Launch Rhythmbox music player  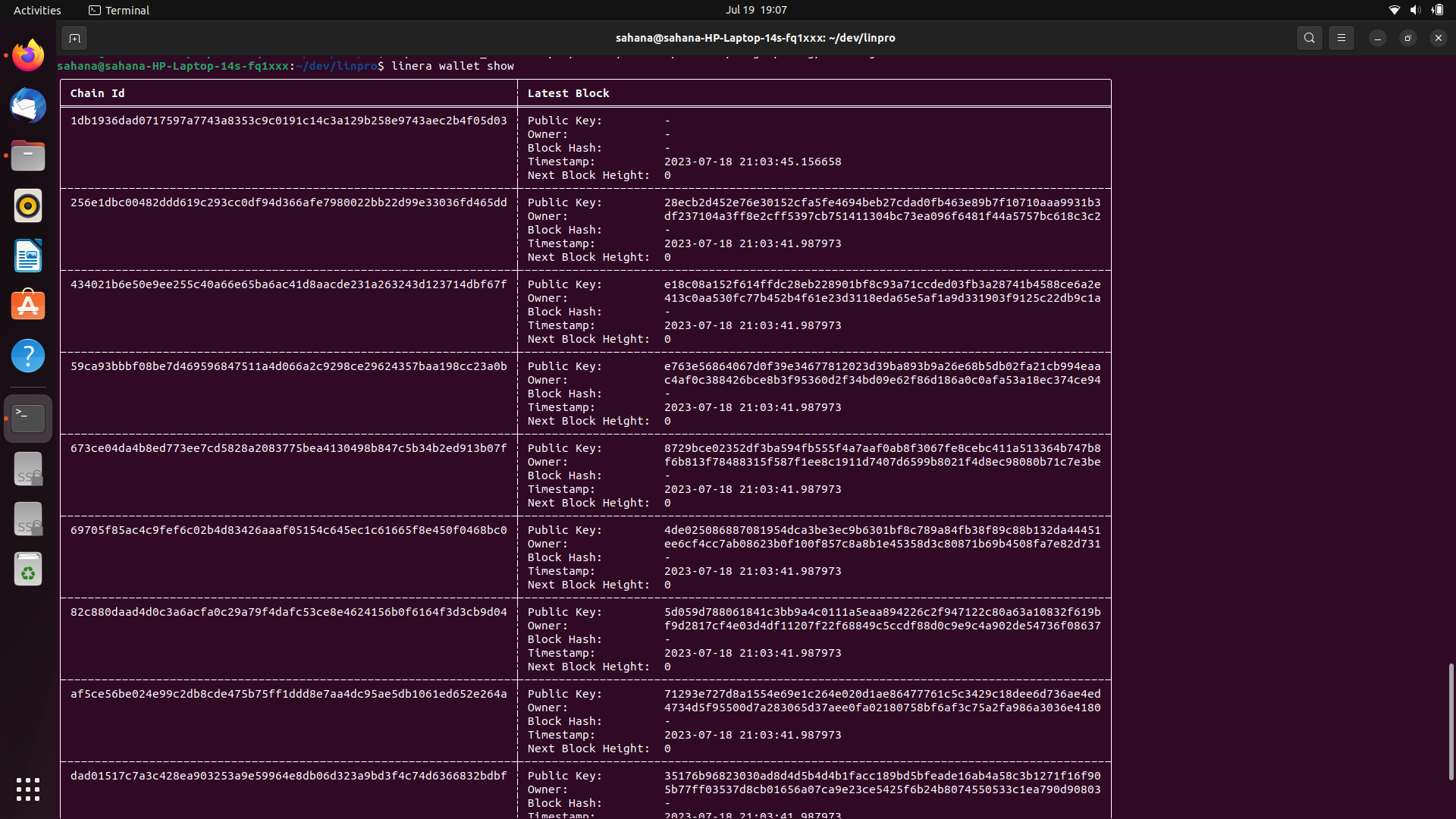pos(28,206)
